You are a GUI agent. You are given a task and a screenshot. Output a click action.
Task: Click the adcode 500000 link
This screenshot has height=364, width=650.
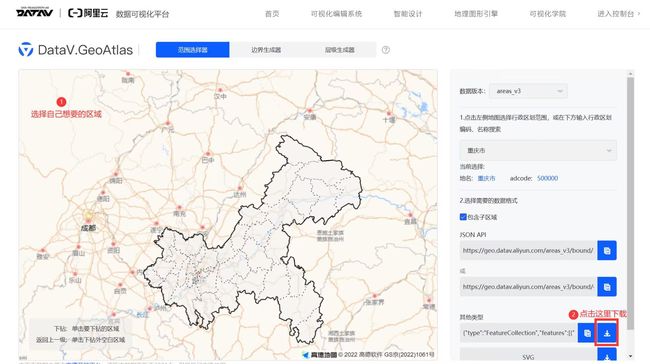click(x=548, y=178)
